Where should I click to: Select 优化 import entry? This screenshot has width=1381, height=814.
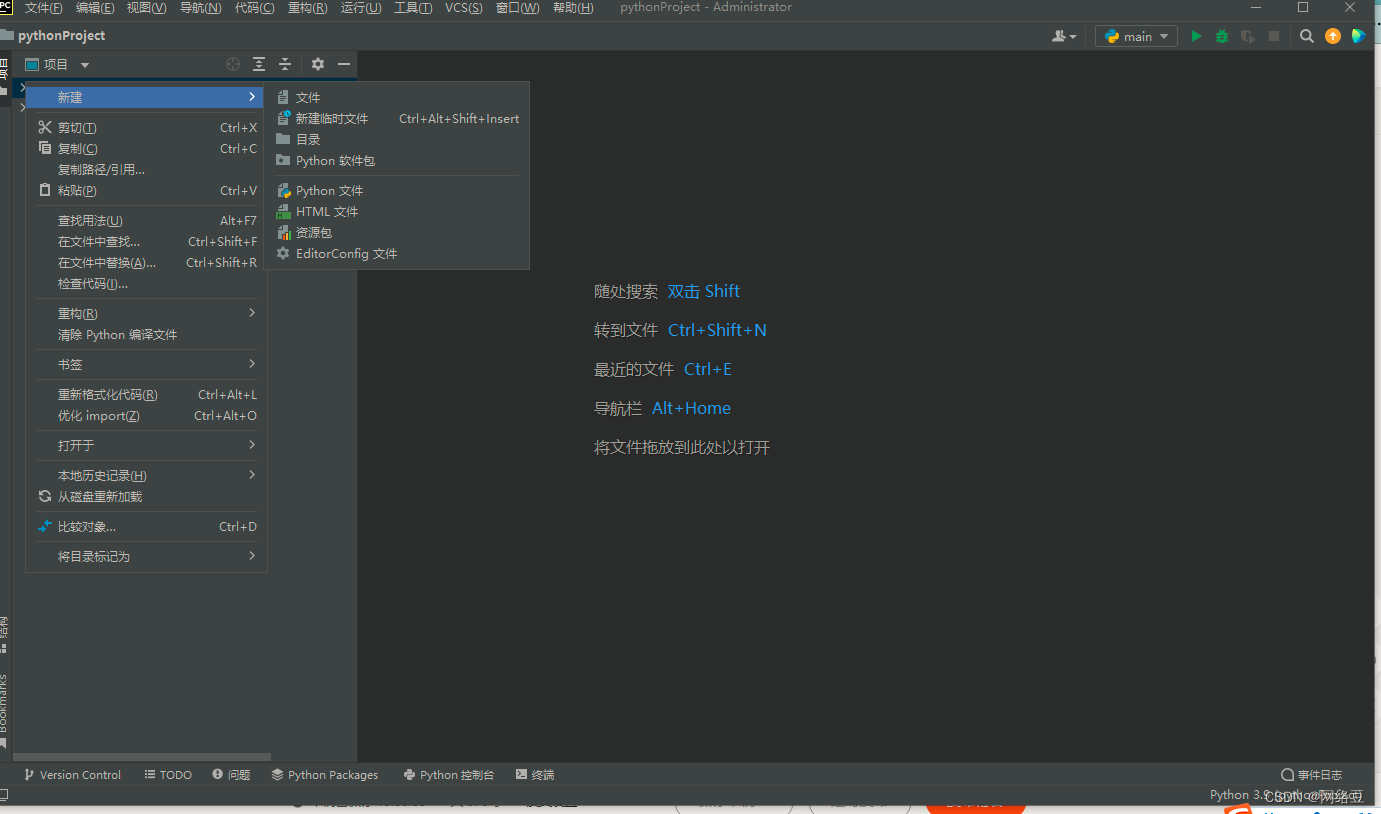(146, 415)
